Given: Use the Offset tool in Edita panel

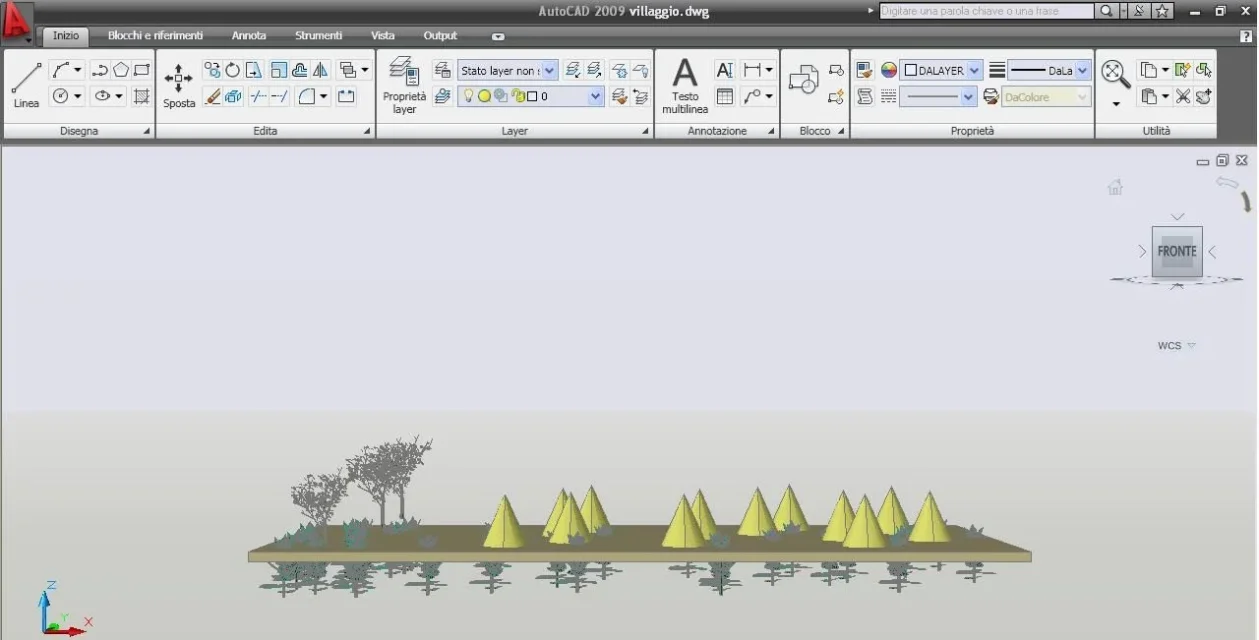Looking at the screenshot, I should tap(299, 70).
